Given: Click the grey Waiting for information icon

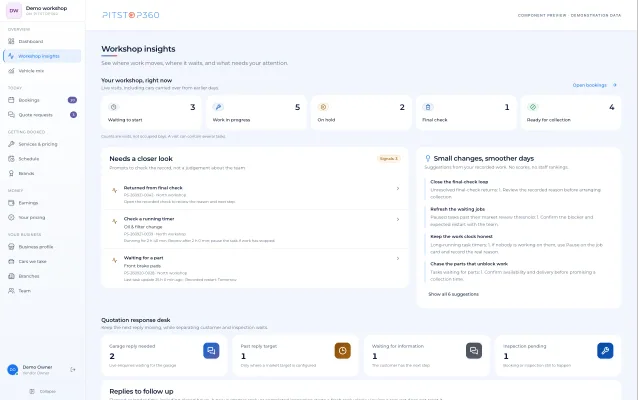Looking at the screenshot, I should (474, 351).
